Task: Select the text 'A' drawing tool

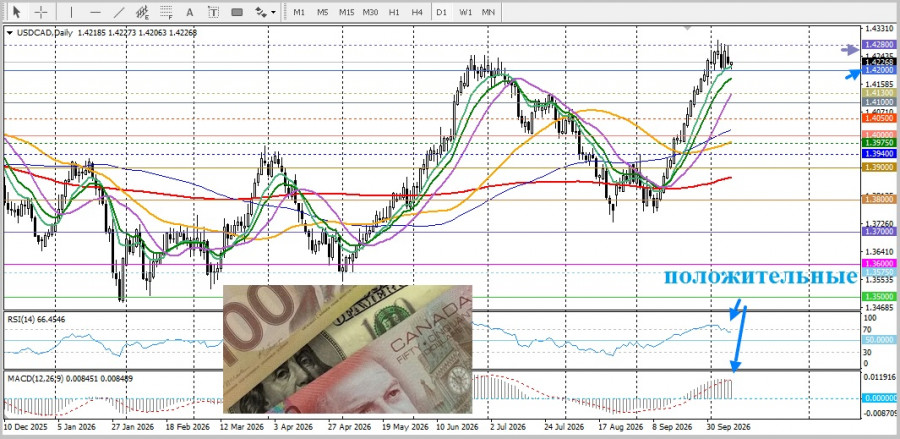Action: 190,11
